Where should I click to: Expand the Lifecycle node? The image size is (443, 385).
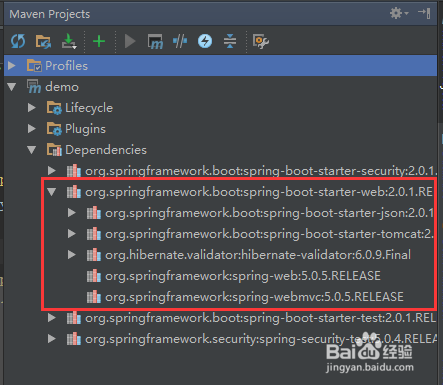click(x=32, y=108)
